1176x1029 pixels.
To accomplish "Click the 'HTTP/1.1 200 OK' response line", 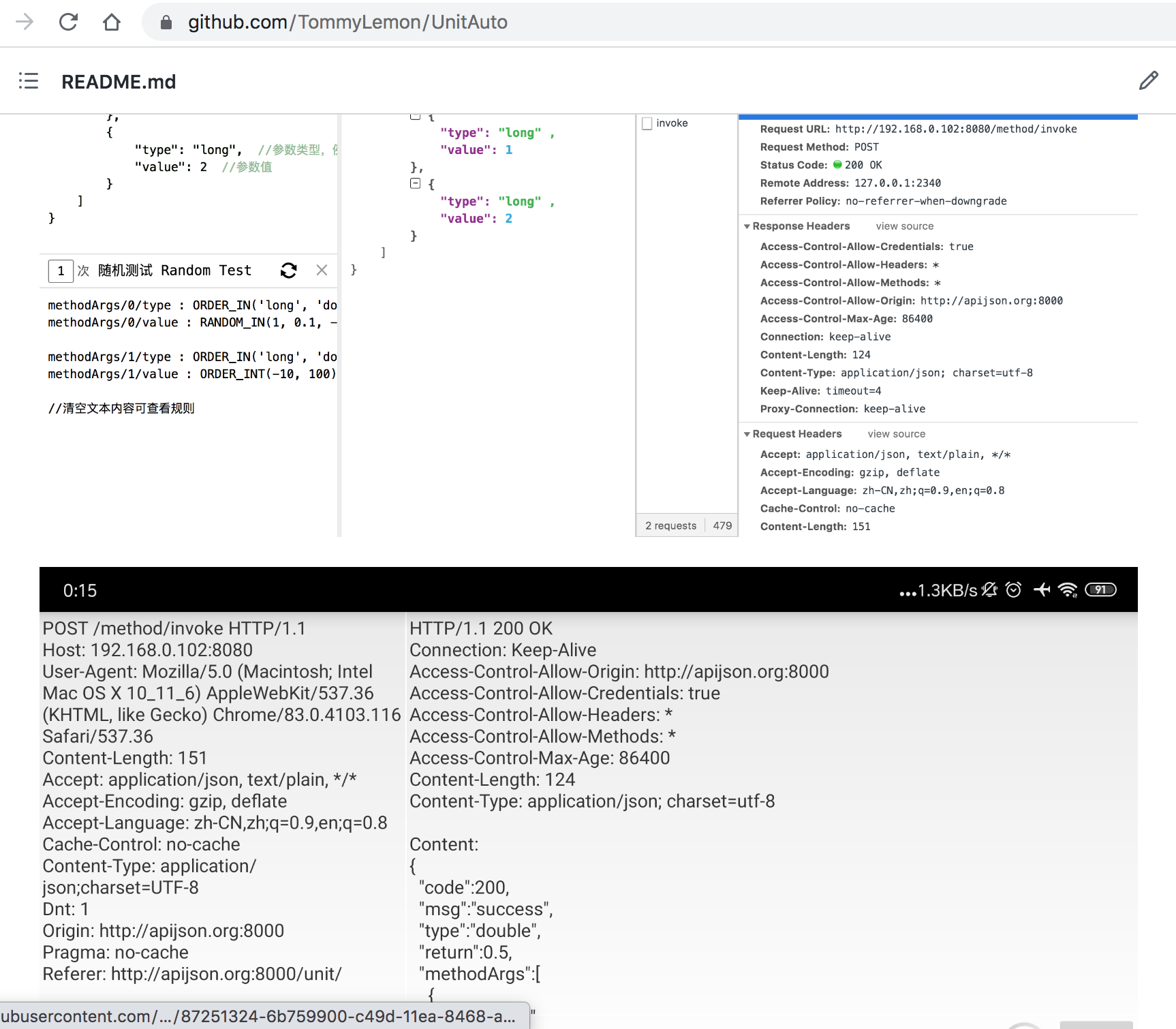I will pos(481,628).
